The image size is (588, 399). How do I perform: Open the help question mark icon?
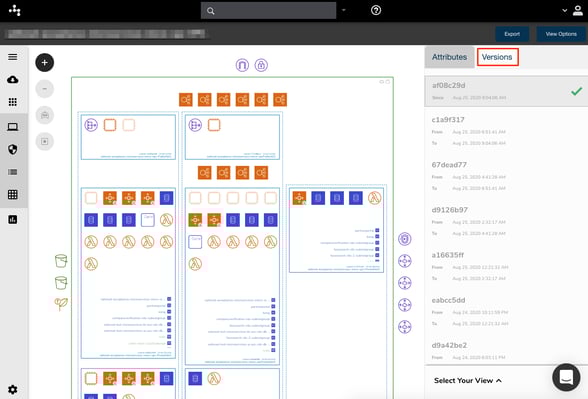[376, 10]
